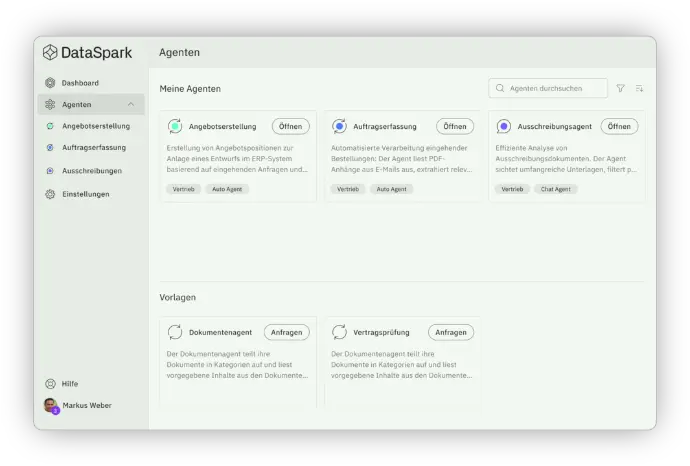Click the Dokumentenagent template refresh icon
The image size is (690, 466).
pos(175,332)
